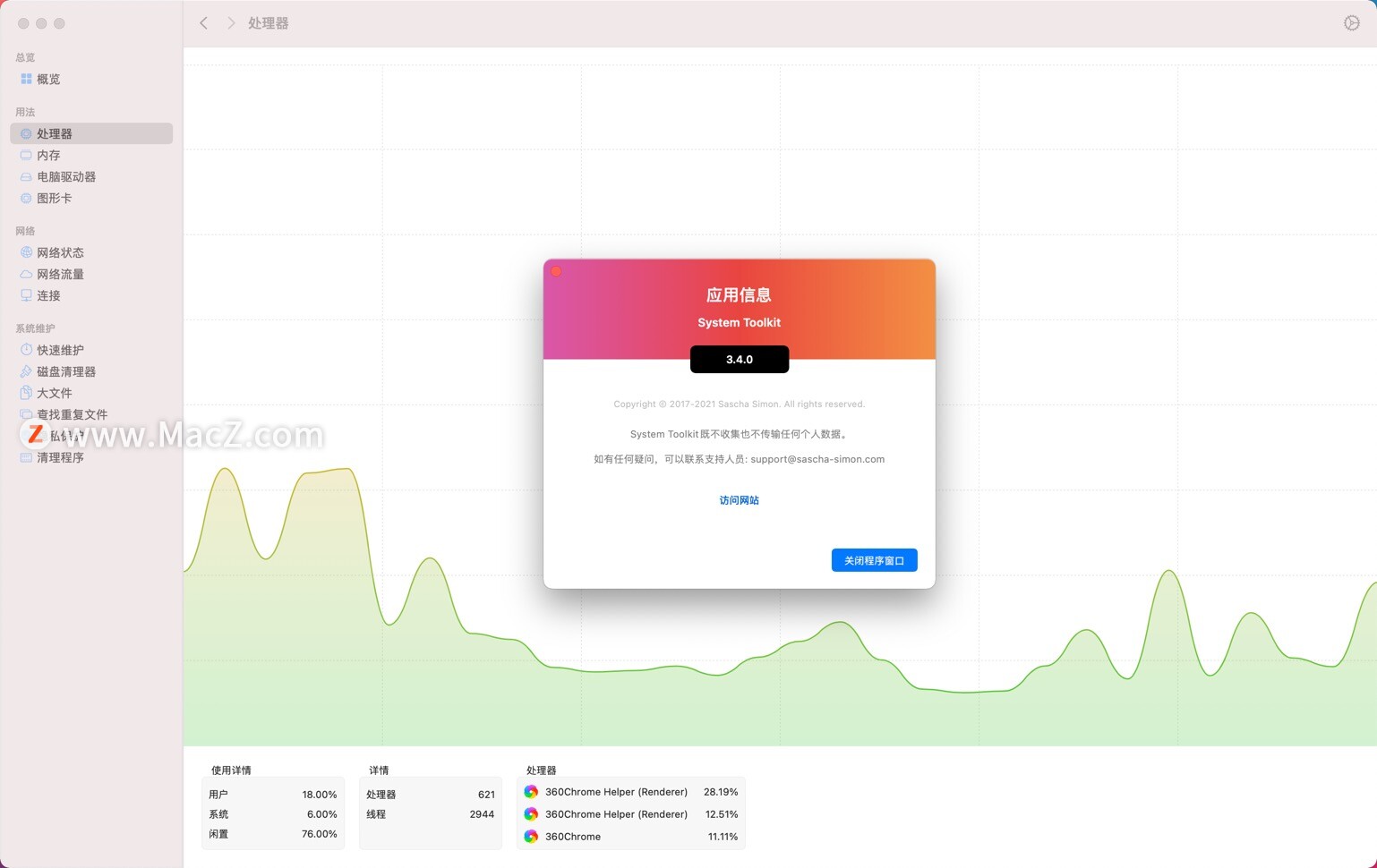
Task: Click the 360Chrome 11.11% process icon
Action: point(531,837)
